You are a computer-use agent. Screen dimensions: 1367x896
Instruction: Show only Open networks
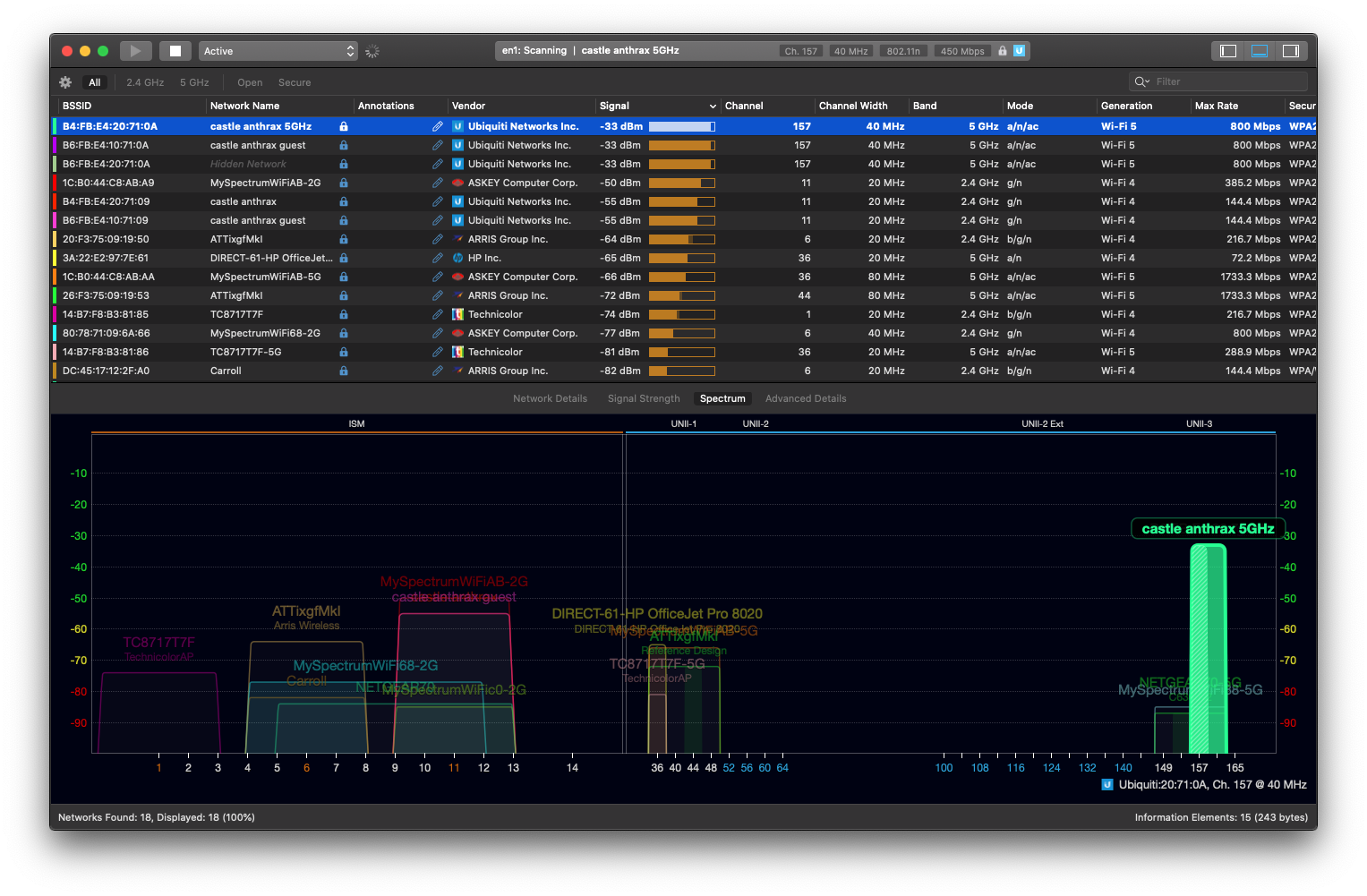point(250,82)
